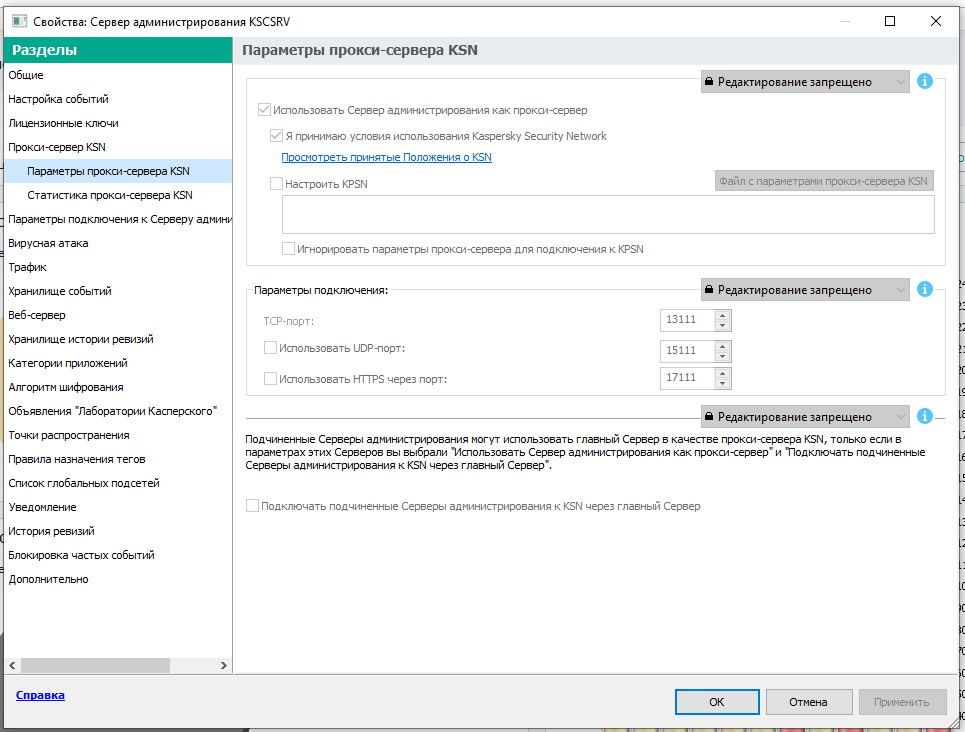Expand the first 'Редактирование запрещено' dropdown arrow
The width and height of the screenshot is (965, 732).
tap(900, 82)
